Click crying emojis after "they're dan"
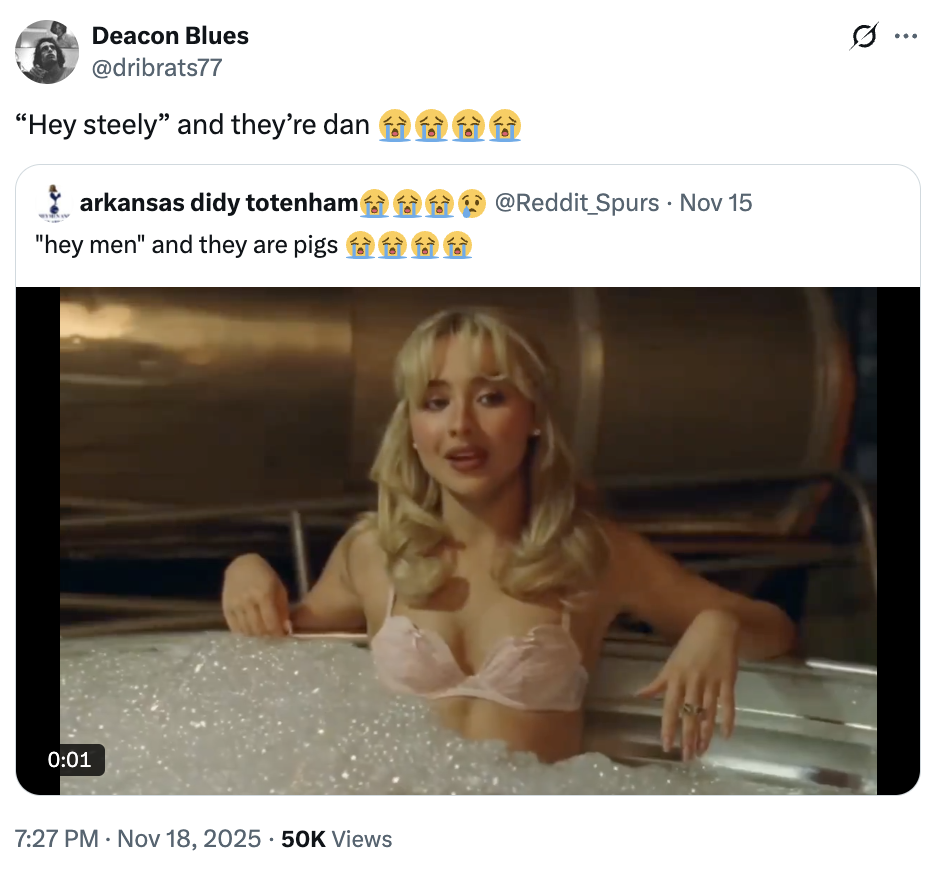 pyautogui.click(x=450, y=125)
